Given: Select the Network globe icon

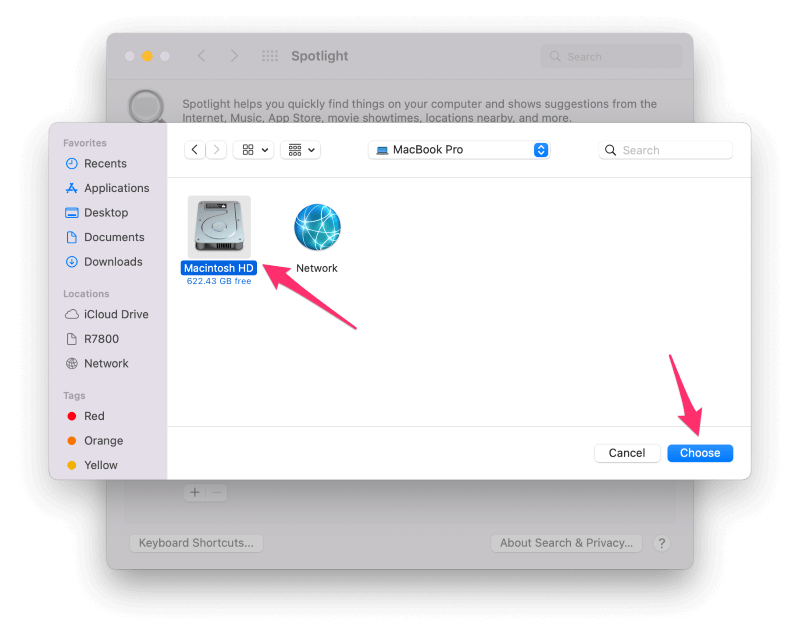Looking at the screenshot, I should coord(317,227).
